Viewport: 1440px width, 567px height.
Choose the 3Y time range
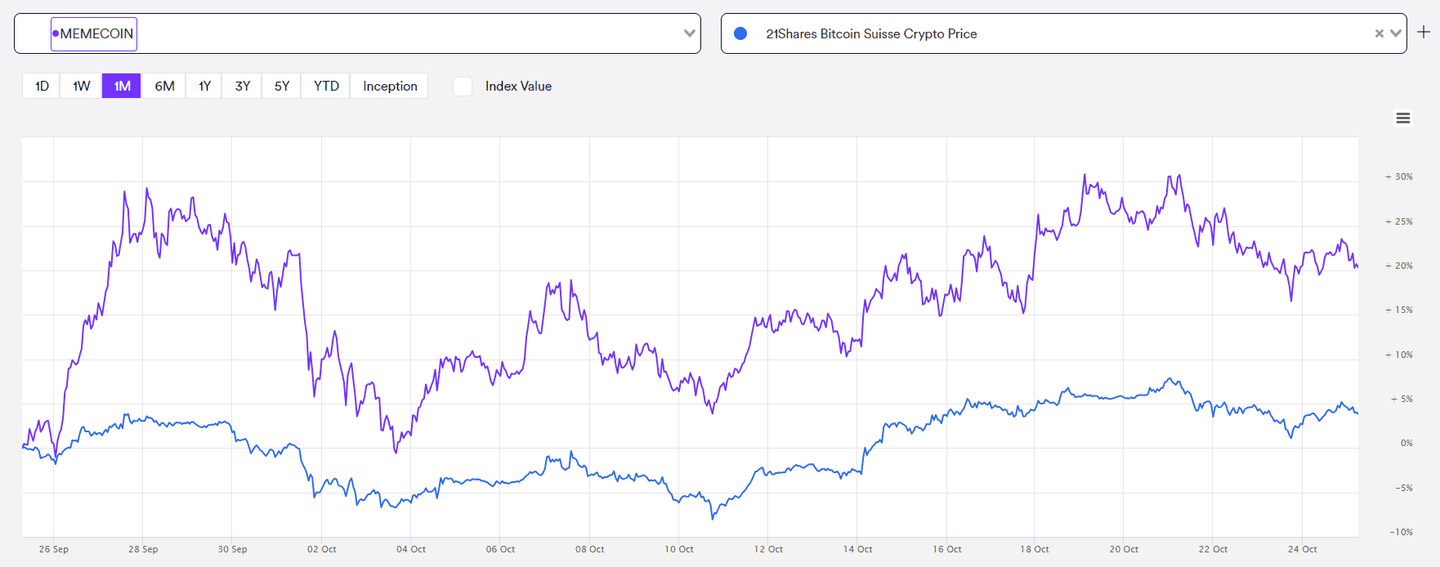(x=243, y=86)
